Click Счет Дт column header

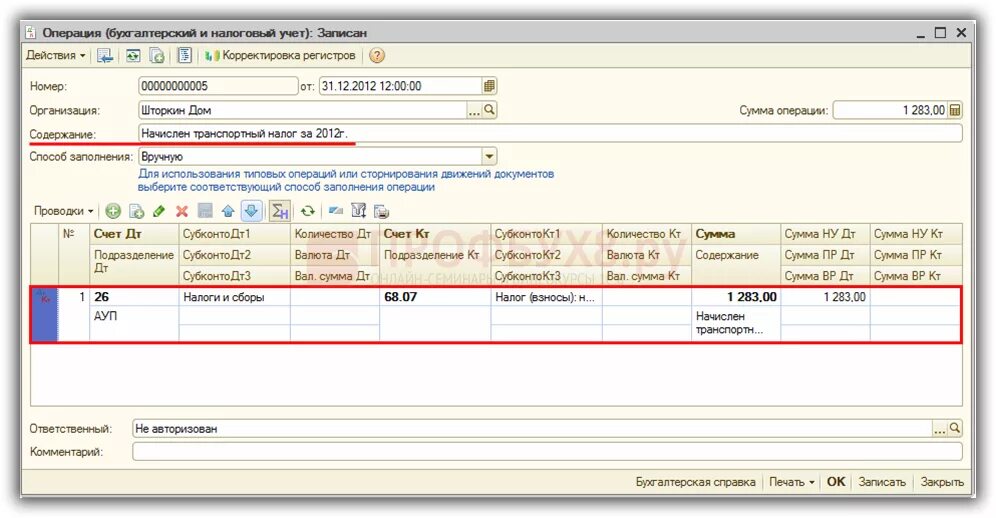coord(134,234)
